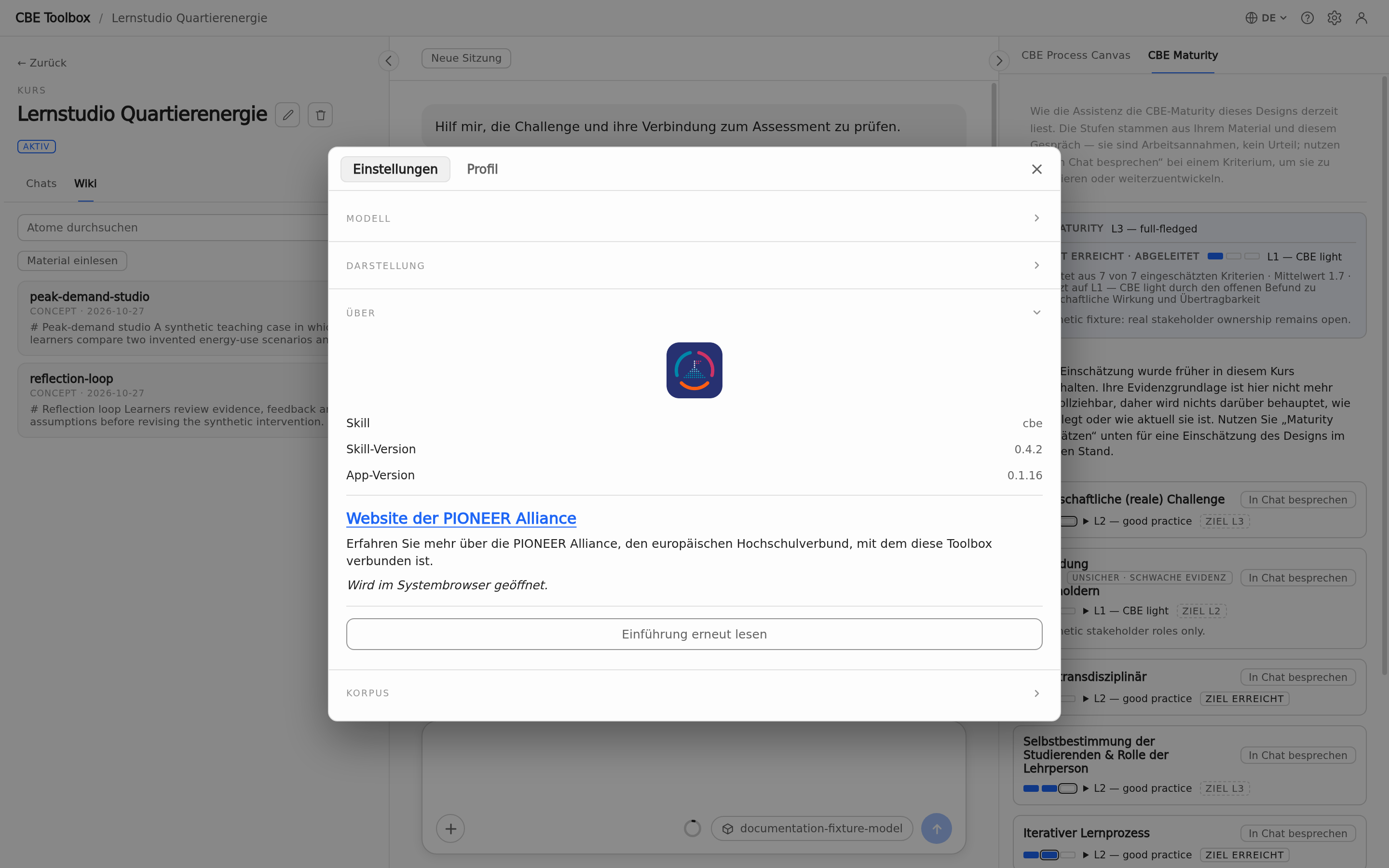Open settings gear icon in top bar
Viewport: 1389px width, 868px height.
(1334, 18)
